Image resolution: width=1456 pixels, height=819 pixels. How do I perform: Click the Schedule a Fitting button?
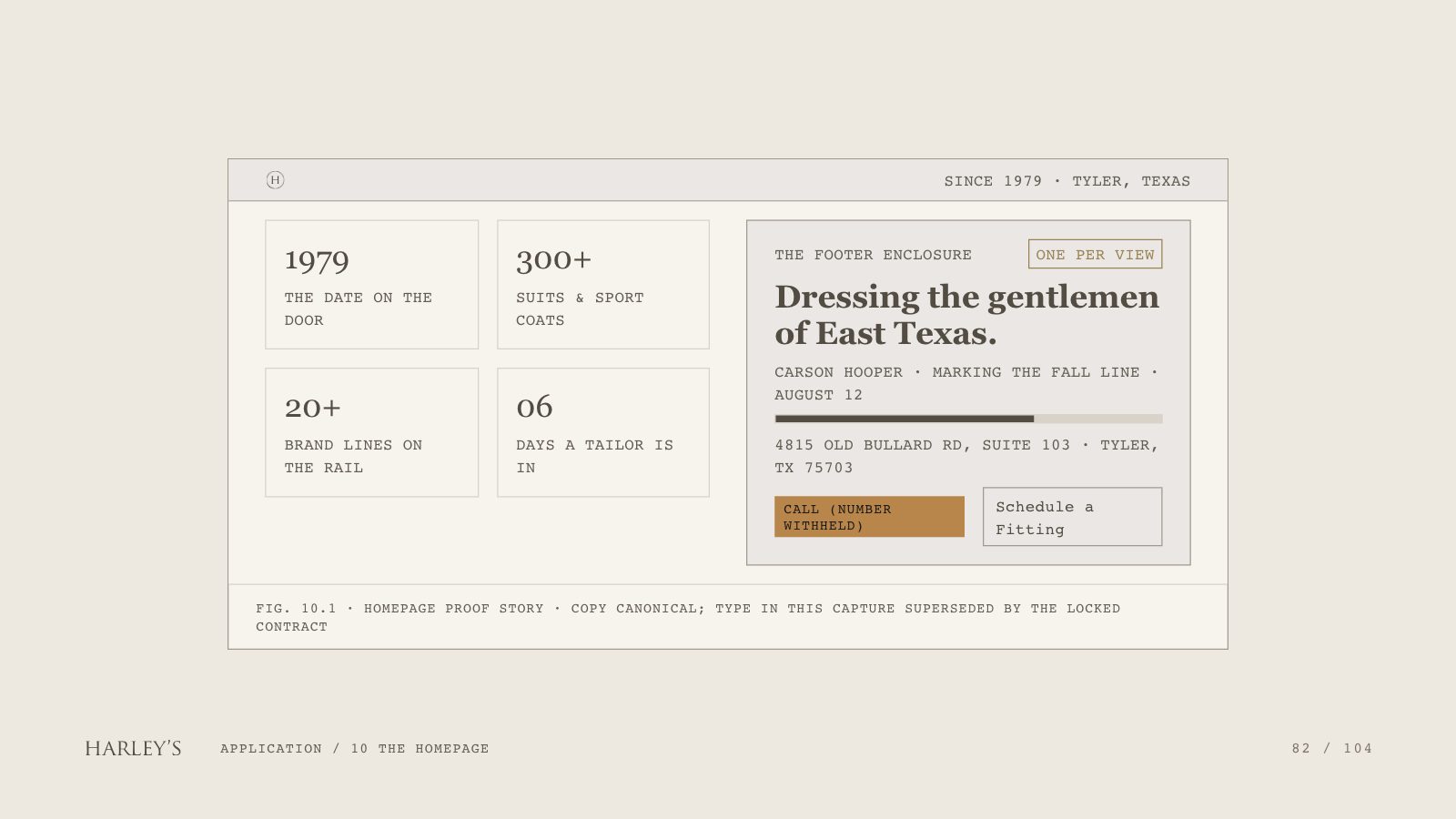click(x=1072, y=517)
